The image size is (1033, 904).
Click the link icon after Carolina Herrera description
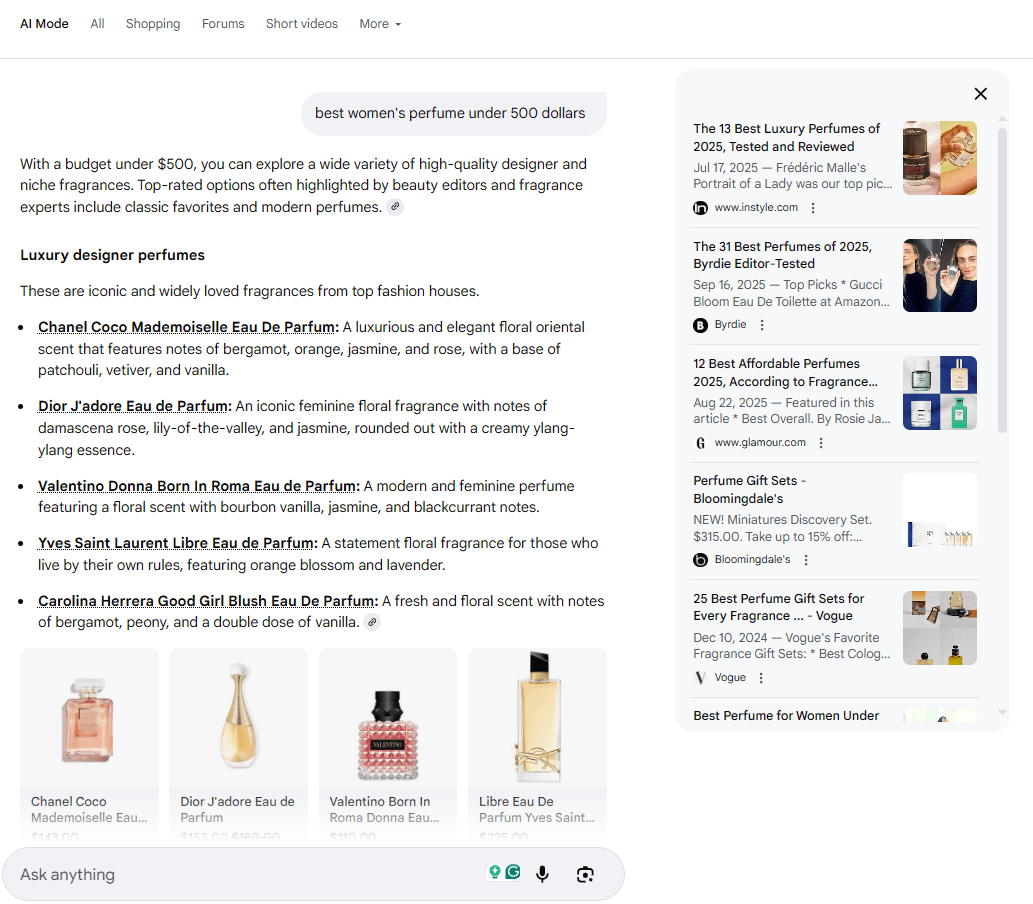pyautogui.click(x=372, y=622)
